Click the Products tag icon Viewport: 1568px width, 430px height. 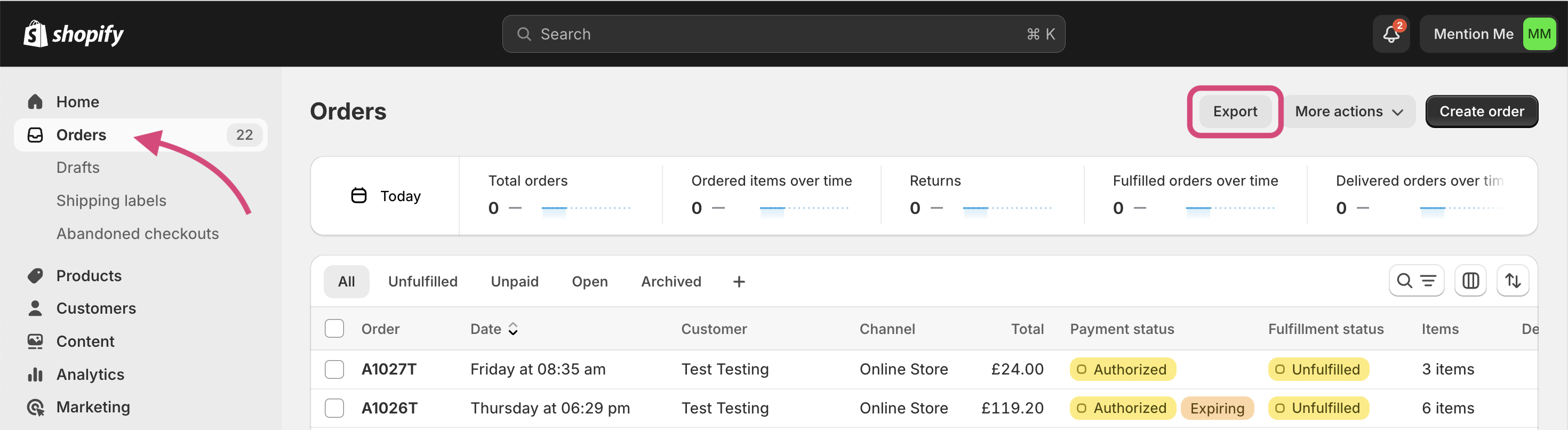point(35,276)
